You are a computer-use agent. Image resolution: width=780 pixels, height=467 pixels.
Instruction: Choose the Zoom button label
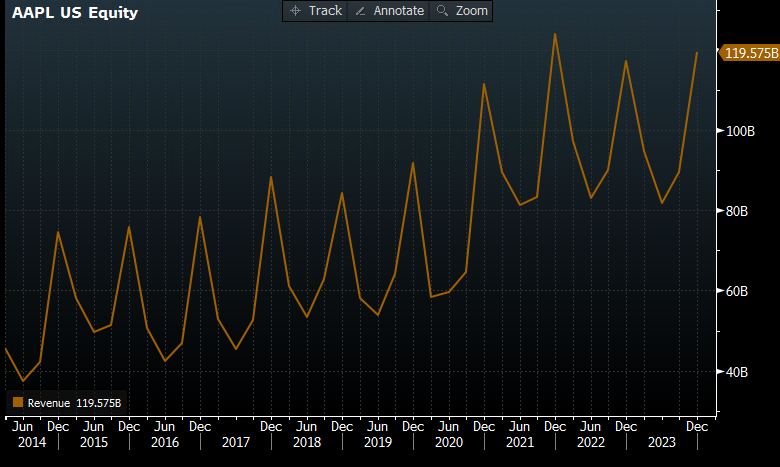(472, 10)
